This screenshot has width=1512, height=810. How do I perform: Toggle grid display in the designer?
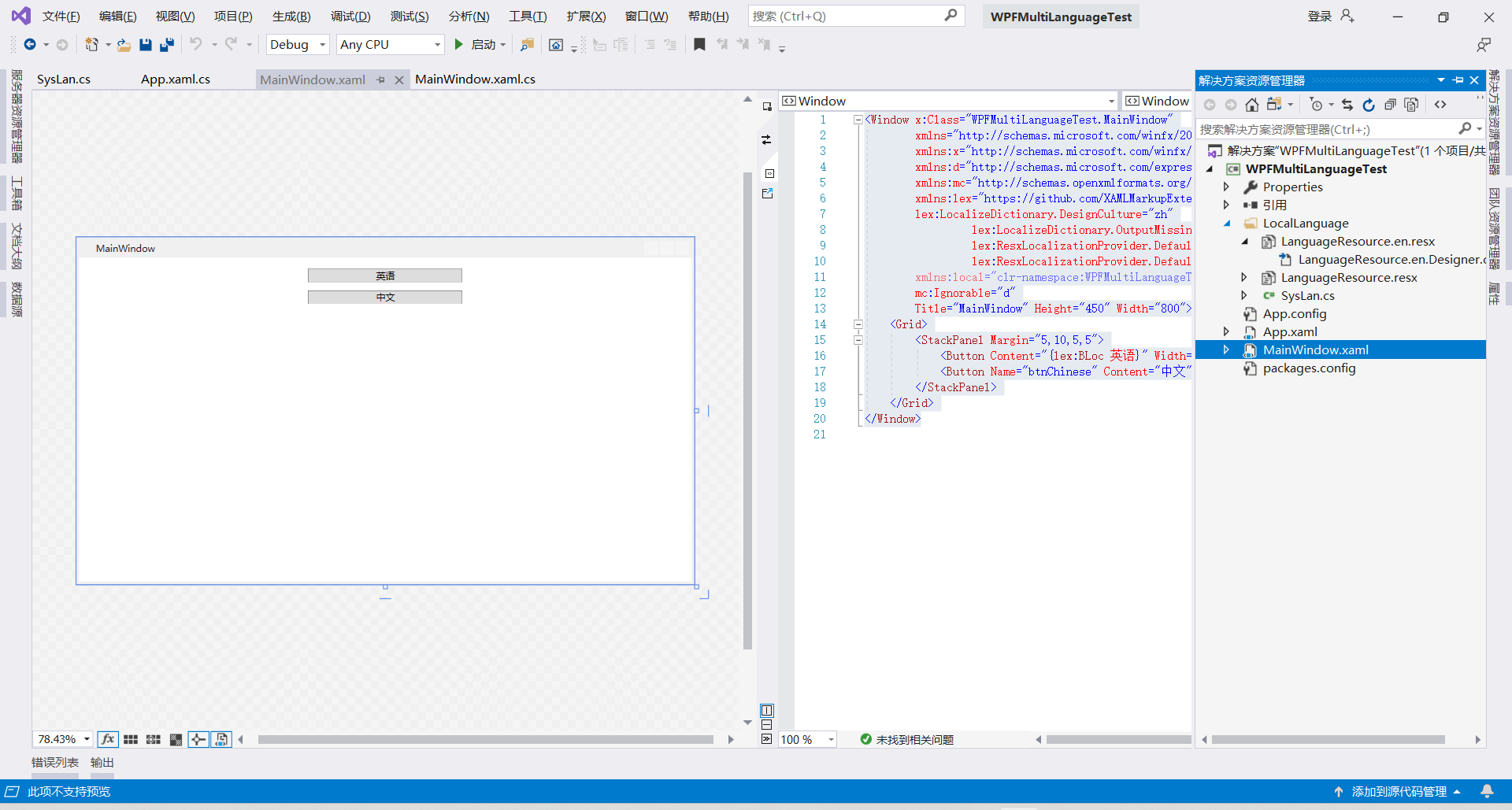(x=131, y=739)
